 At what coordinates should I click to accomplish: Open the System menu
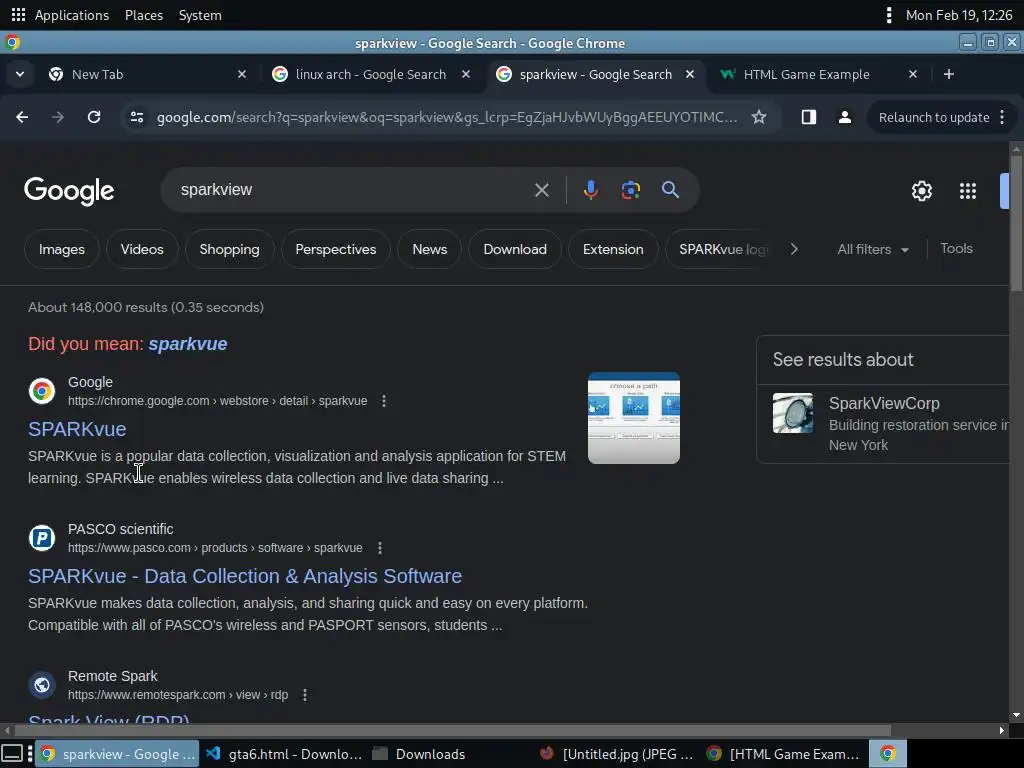click(x=200, y=15)
